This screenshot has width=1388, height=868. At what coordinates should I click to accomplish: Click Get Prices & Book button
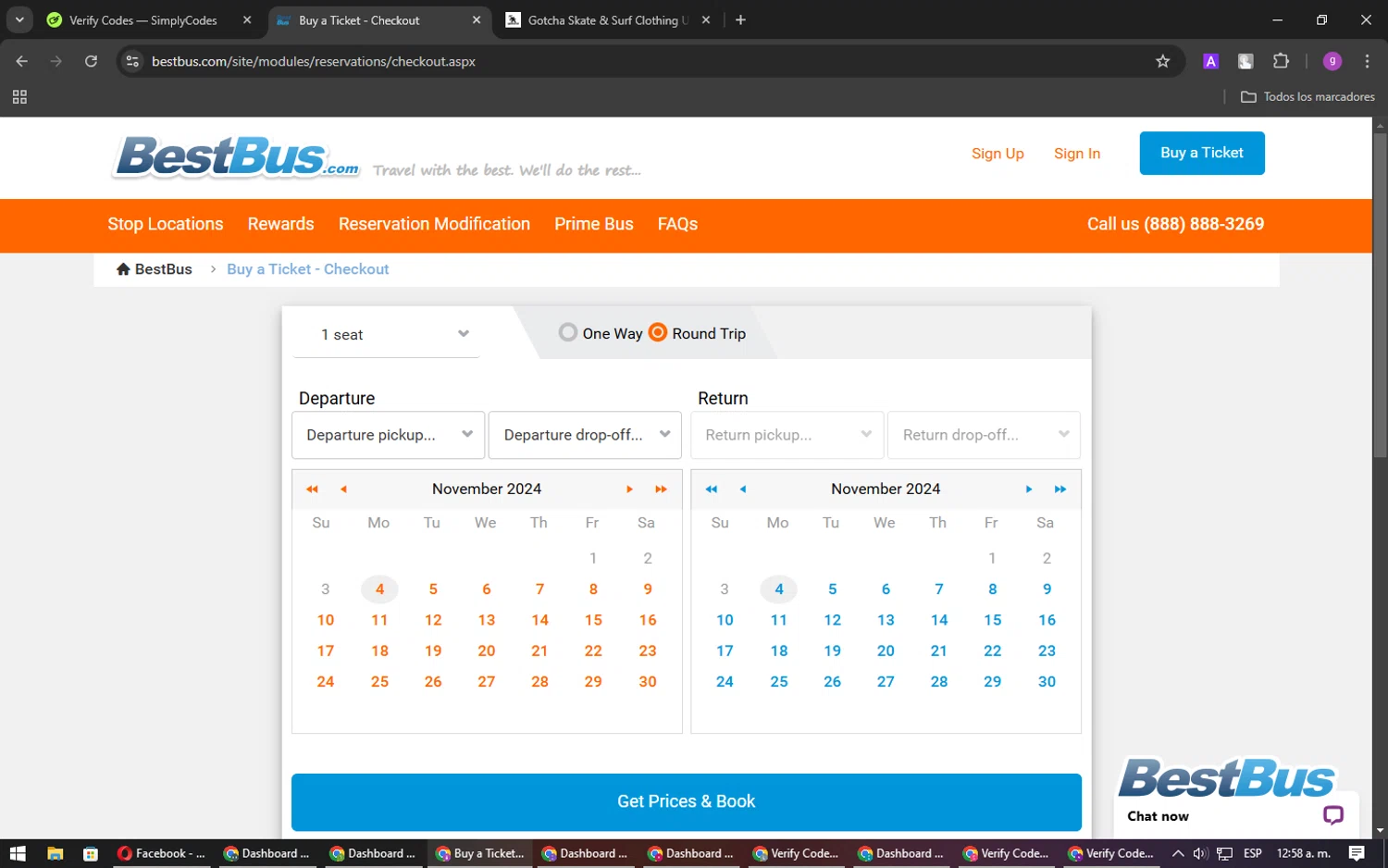click(x=687, y=801)
